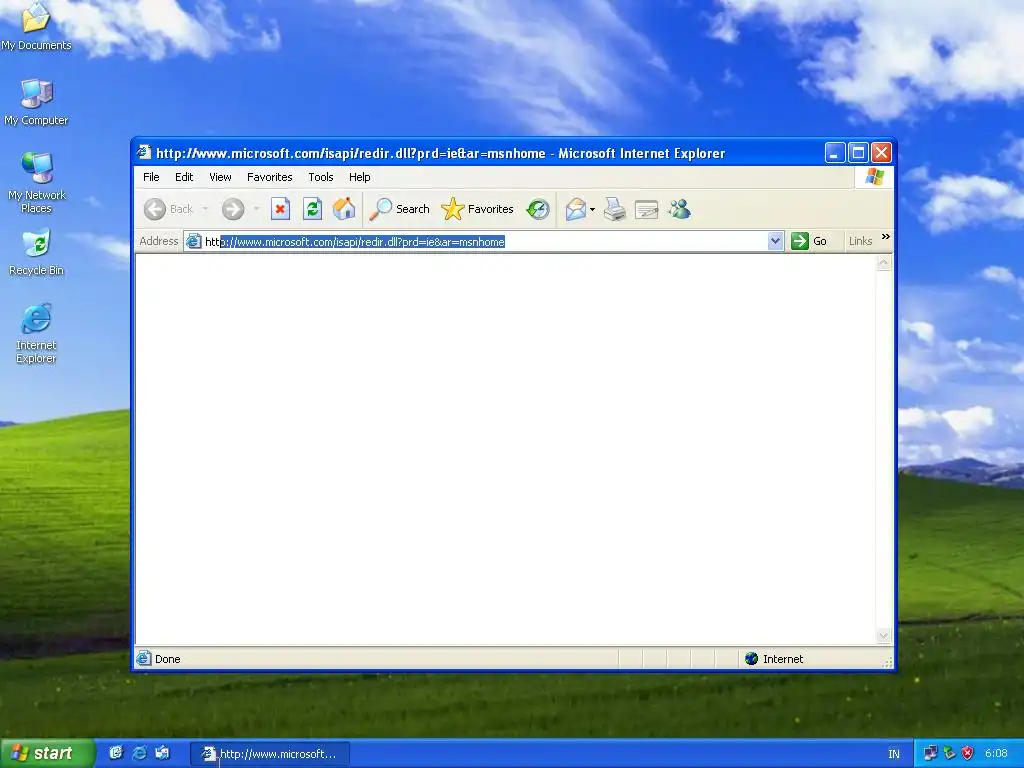
Task: Refresh the page with the green arrows icon
Action: click(312, 209)
